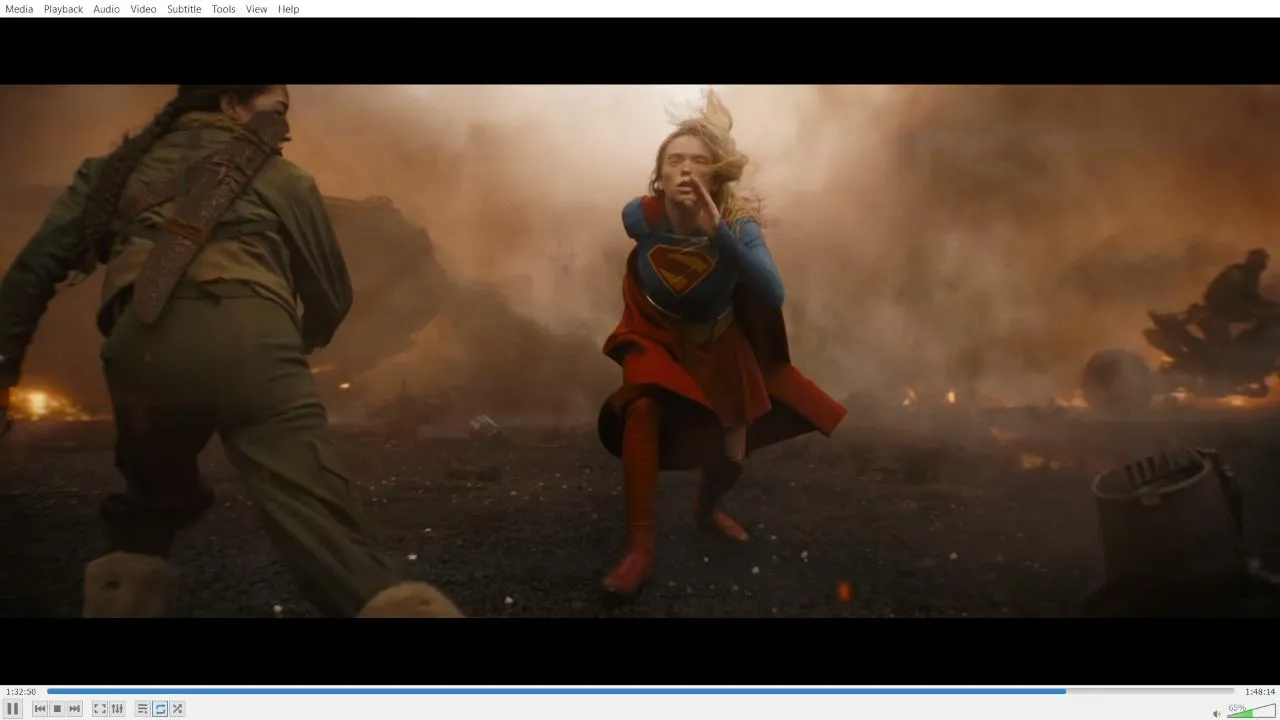1280x720 pixels.
Task: Open the Media menu
Action: [19, 9]
